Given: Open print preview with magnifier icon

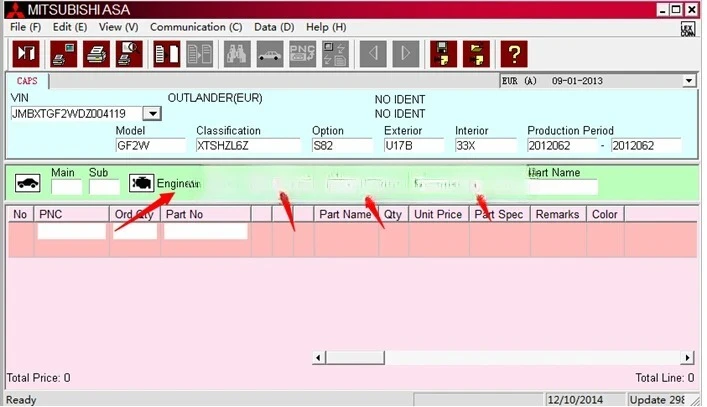Looking at the screenshot, I should point(129,54).
